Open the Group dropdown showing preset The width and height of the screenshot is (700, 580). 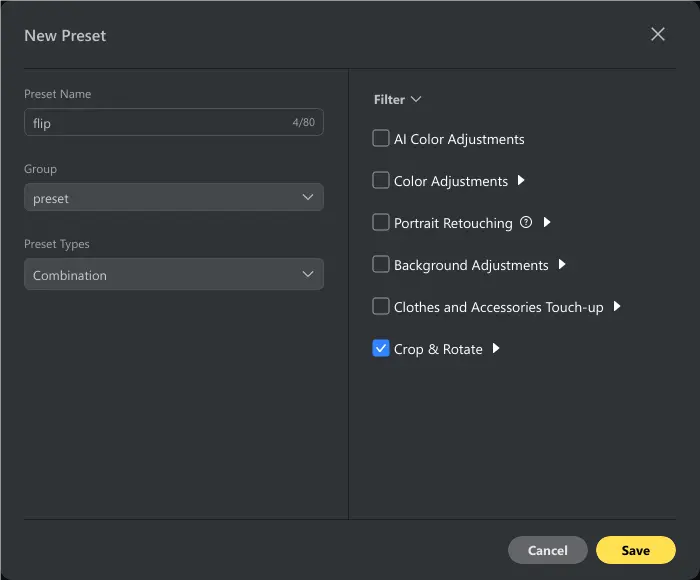[174, 197]
